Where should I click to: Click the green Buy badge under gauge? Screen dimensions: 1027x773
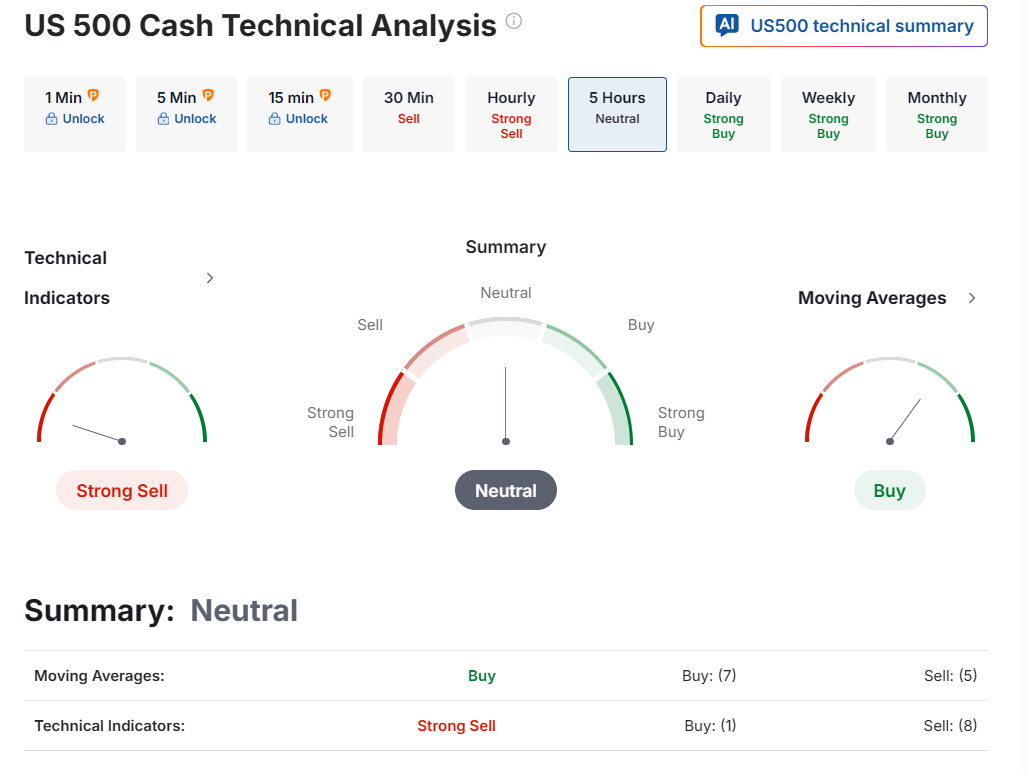coord(889,491)
